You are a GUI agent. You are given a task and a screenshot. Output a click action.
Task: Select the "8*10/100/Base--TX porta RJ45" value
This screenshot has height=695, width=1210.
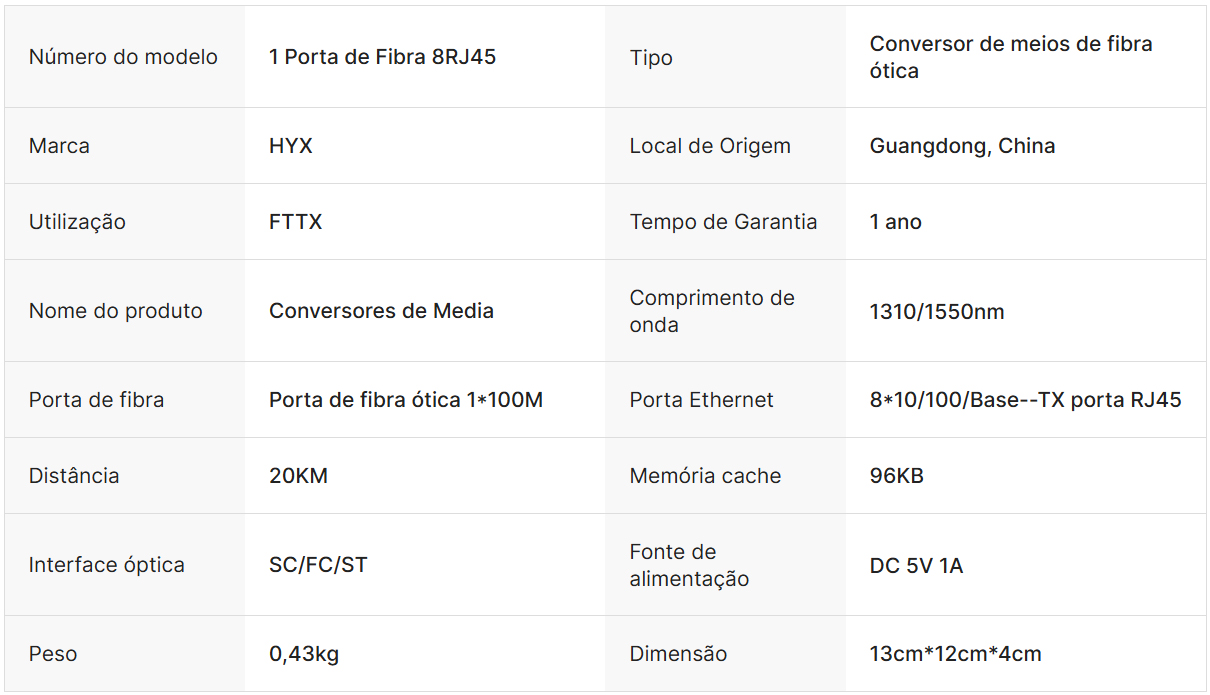coord(1025,400)
